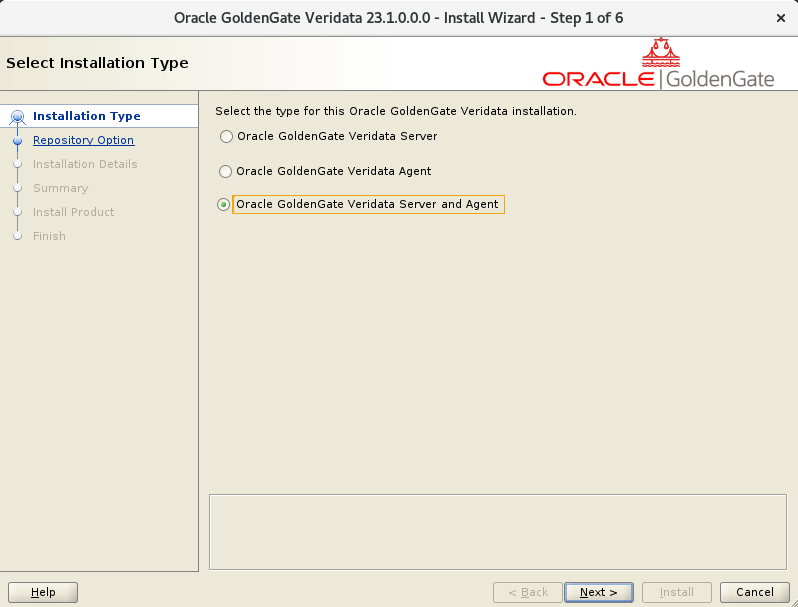Open the Help button

(x=43, y=592)
